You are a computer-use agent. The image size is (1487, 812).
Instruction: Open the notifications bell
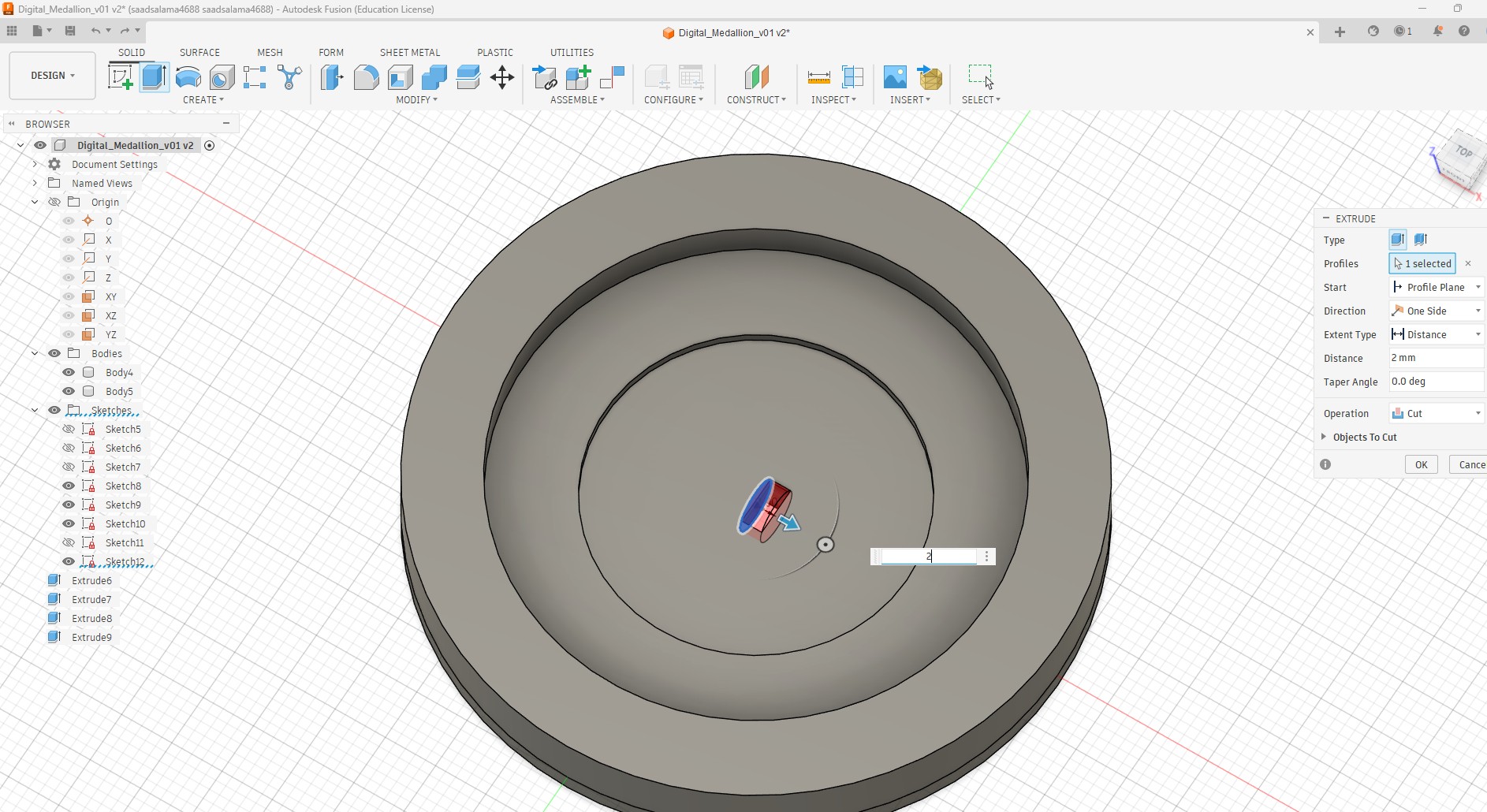click(1437, 32)
